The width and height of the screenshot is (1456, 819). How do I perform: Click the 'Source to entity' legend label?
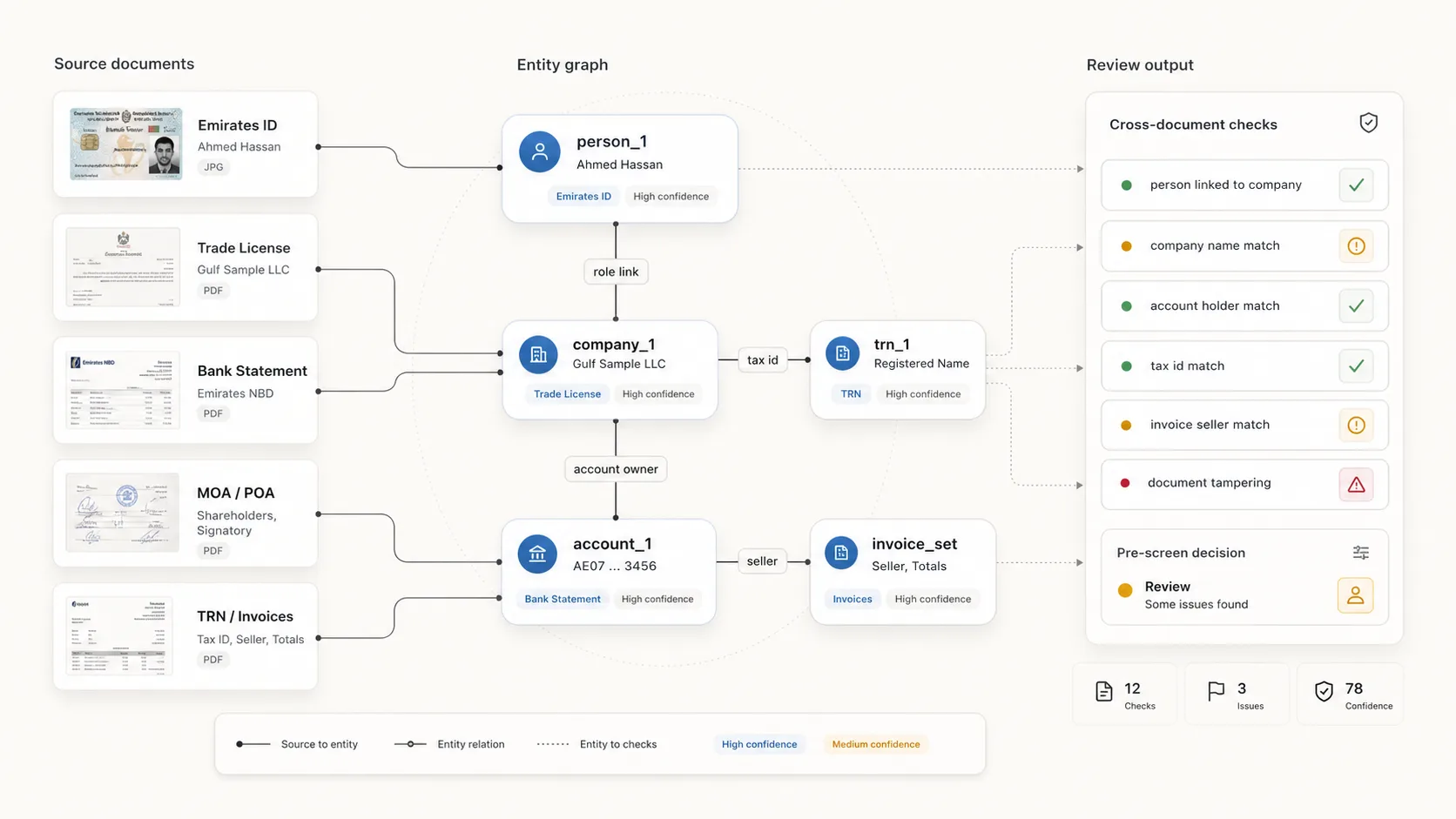[320, 744]
